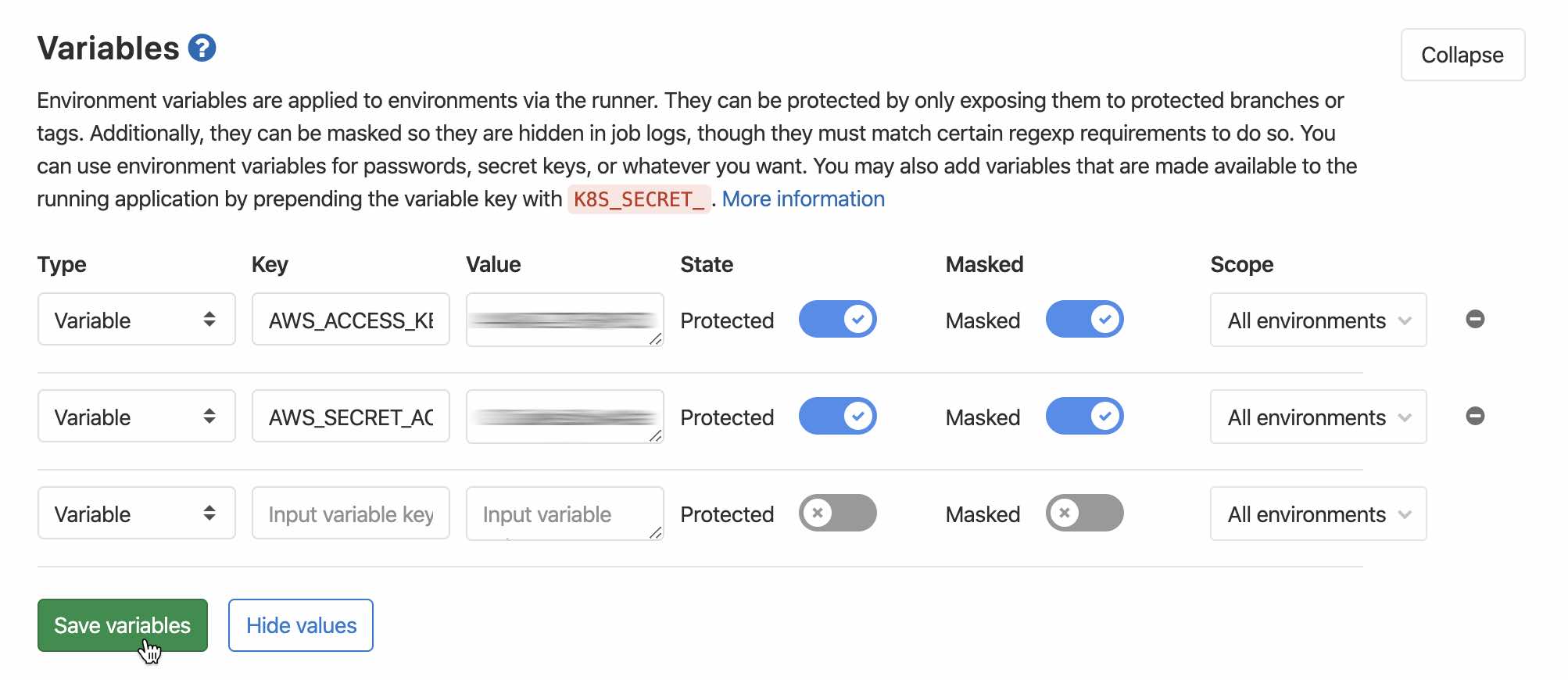Open the More information link
Viewport: 1568px width, 680px height.
click(803, 199)
